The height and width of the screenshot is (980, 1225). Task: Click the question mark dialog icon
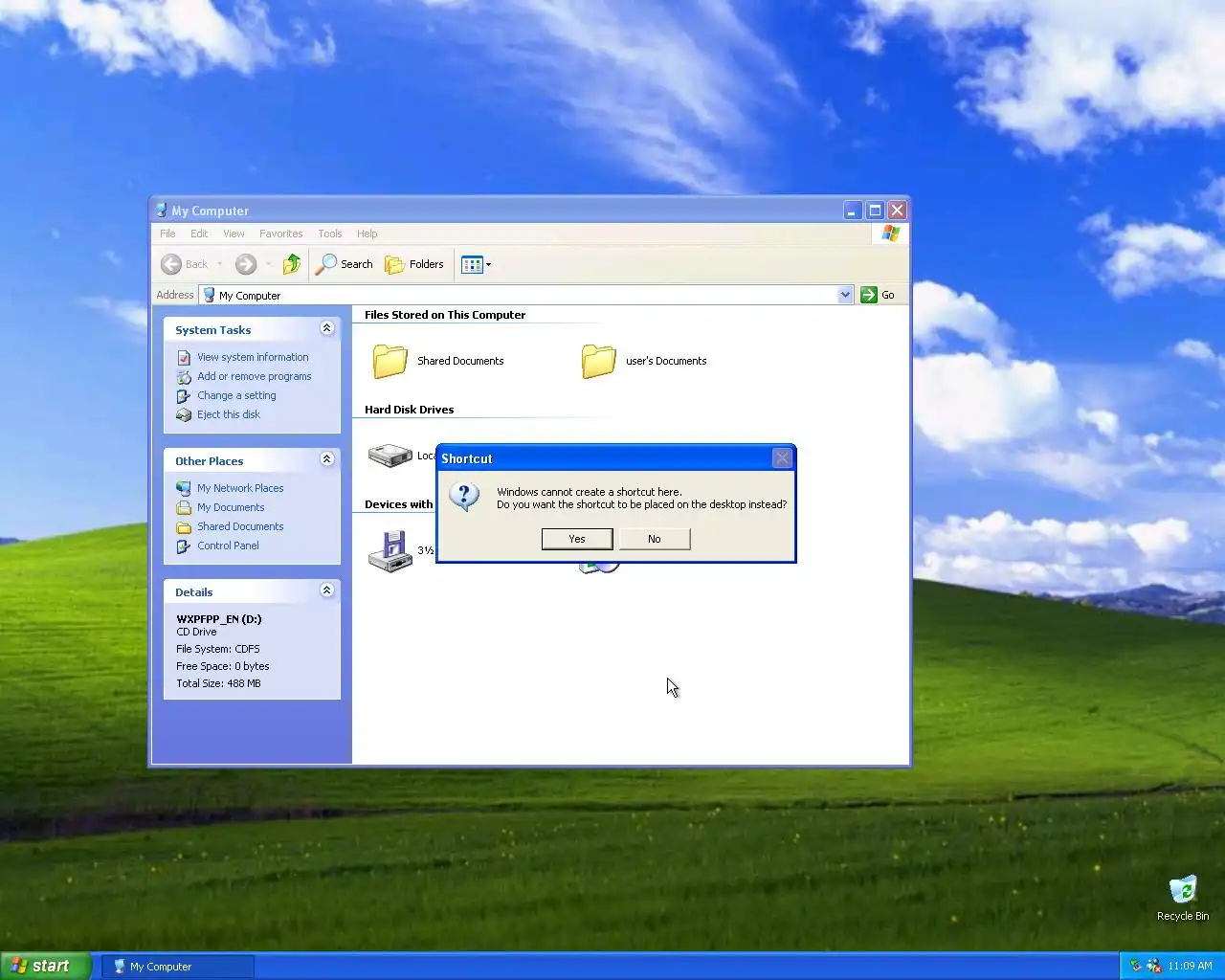pos(464,497)
